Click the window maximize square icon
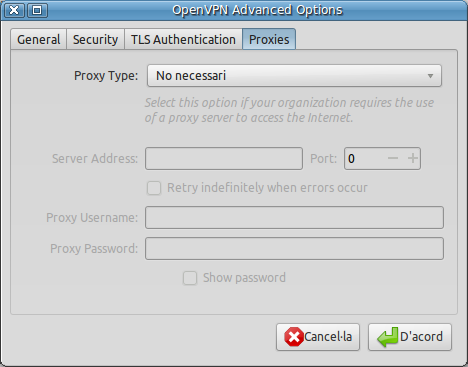The width and height of the screenshot is (468, 367). (x=37, y=10)
